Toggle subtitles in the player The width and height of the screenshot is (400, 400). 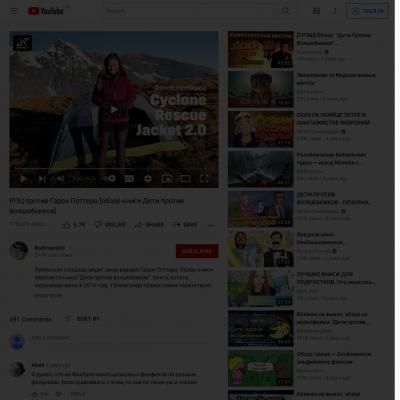point(129,179)
